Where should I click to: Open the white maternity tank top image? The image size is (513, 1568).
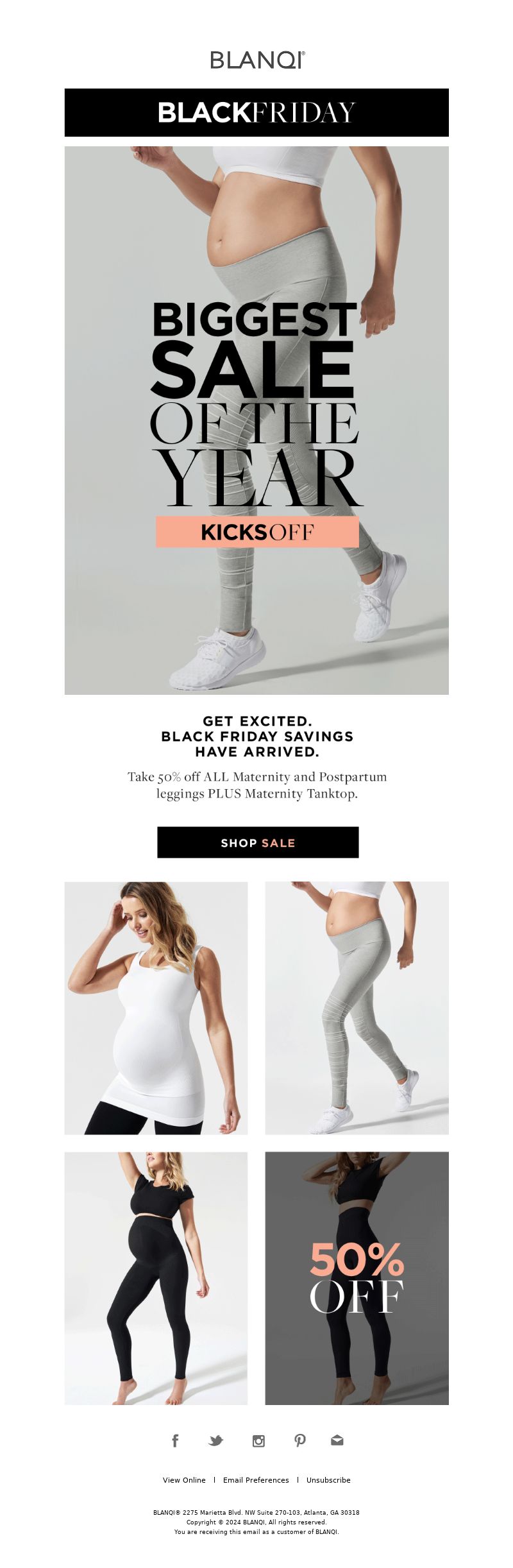(156, 1008)
